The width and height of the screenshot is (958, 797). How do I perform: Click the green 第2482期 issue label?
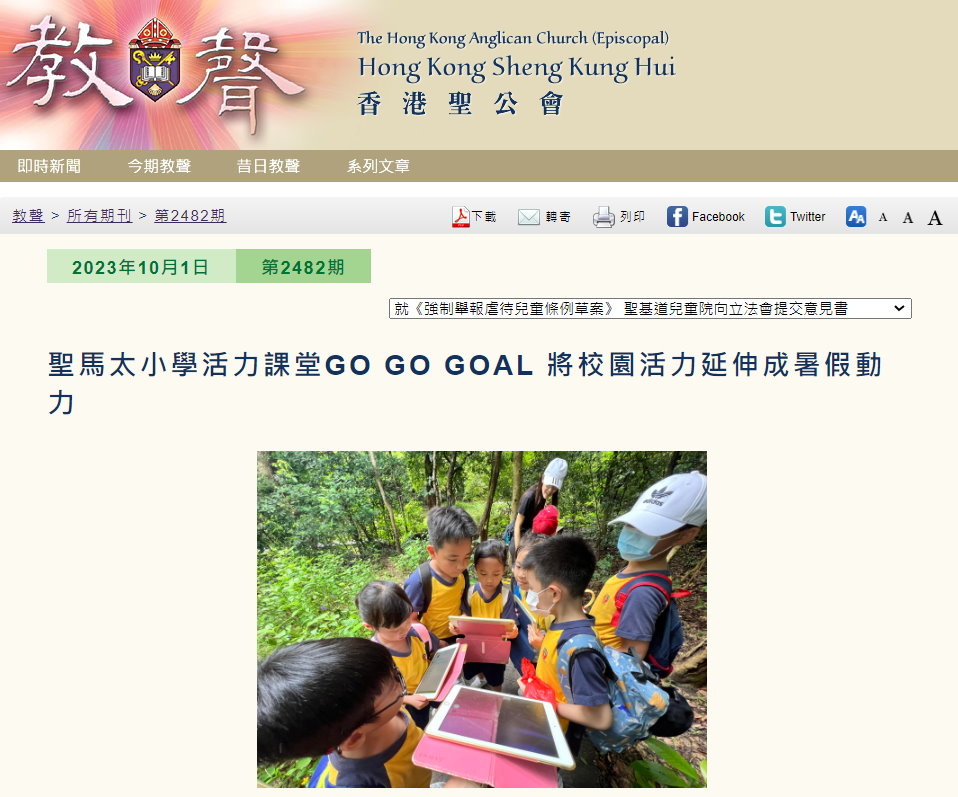pos(303,266)
